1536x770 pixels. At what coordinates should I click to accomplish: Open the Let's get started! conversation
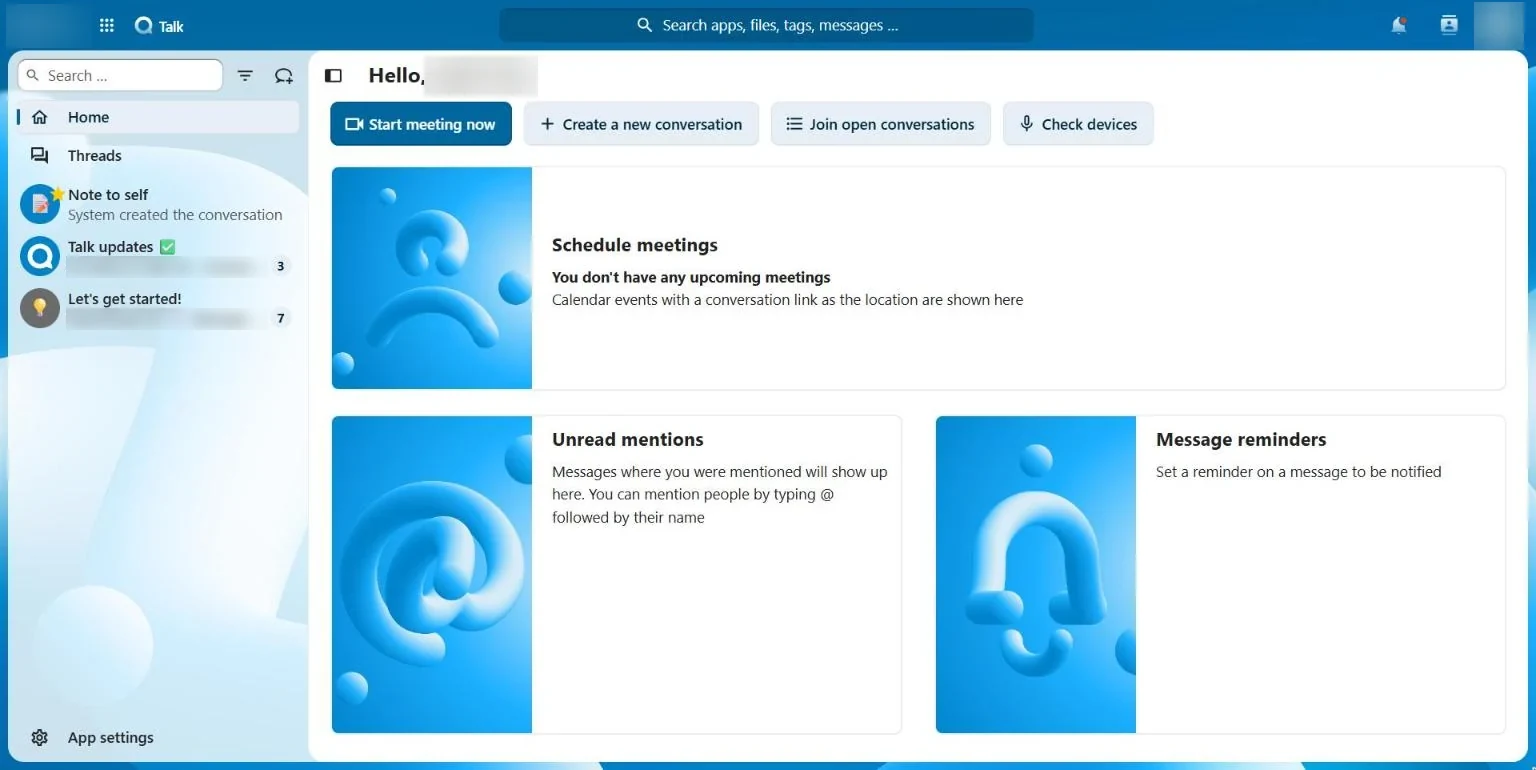[x=157, y=308]
